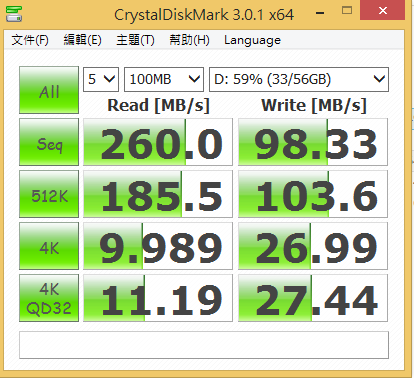This screenshot has height=378, width=414.
Task: Open the test count dropdown showing 5
Action: click(x=101, y=79)
